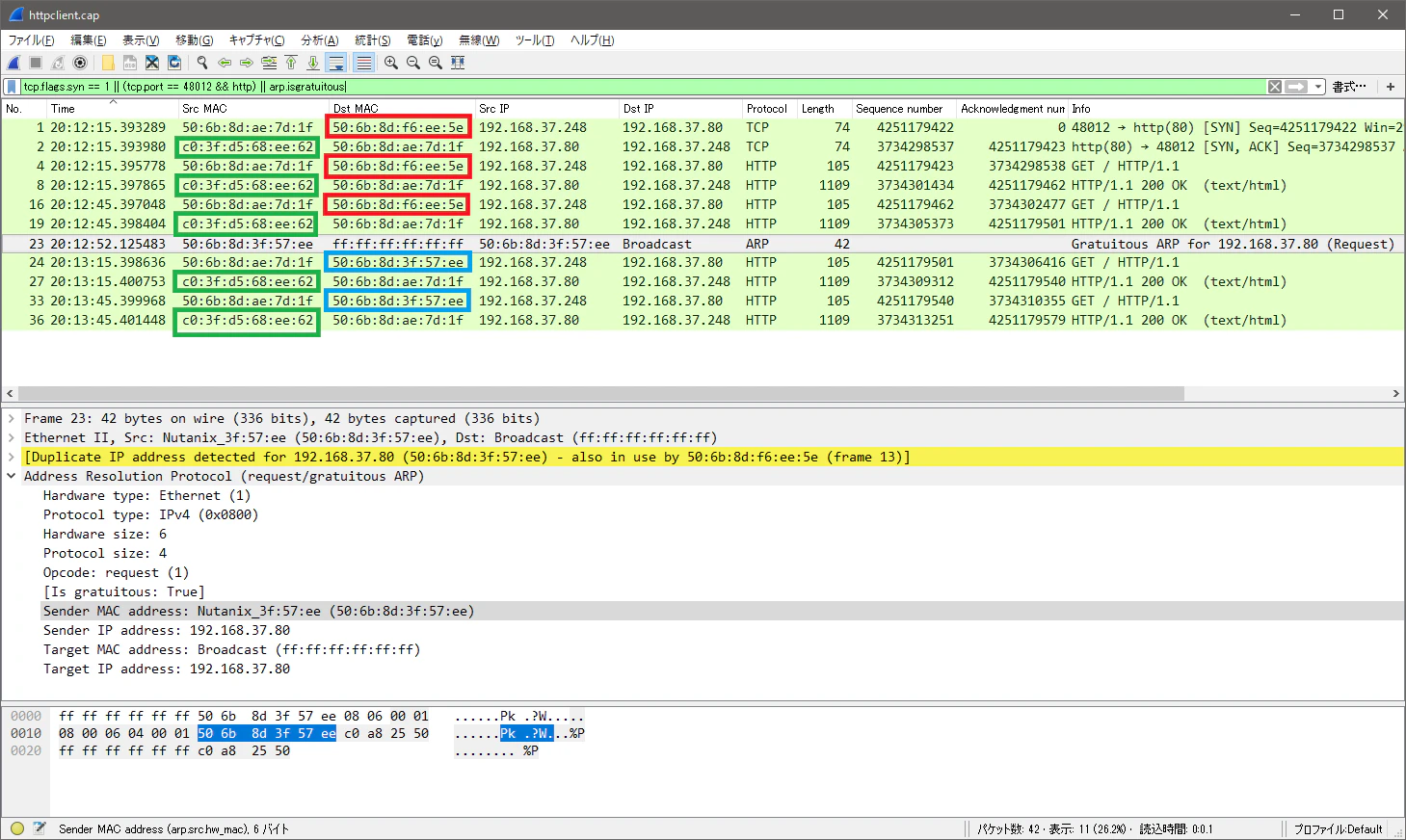Zoom out on packet text
Screen dimensions: 1406x840
coord(413,63)
